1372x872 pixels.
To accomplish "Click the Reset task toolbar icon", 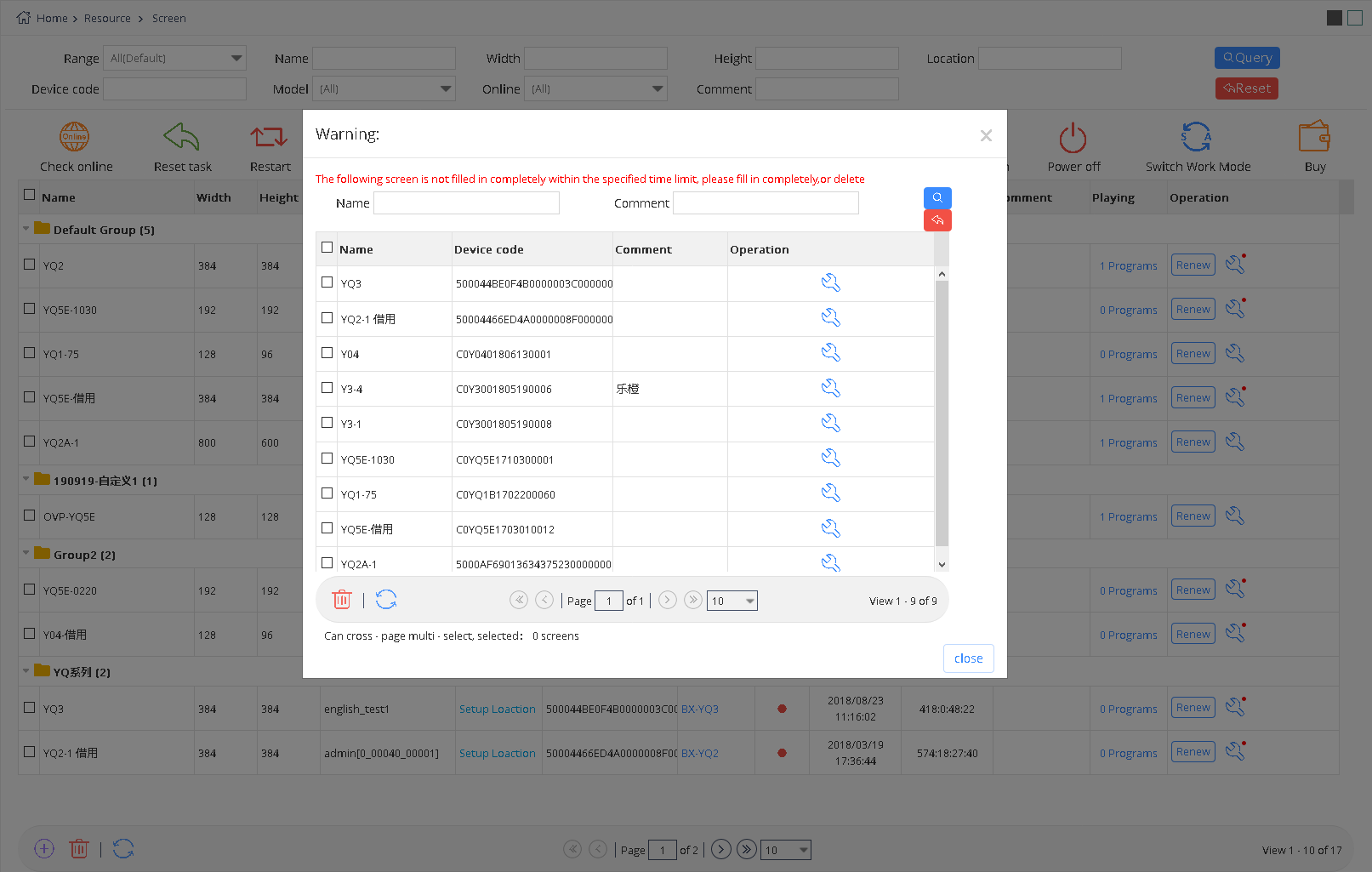I will [181, 136].
